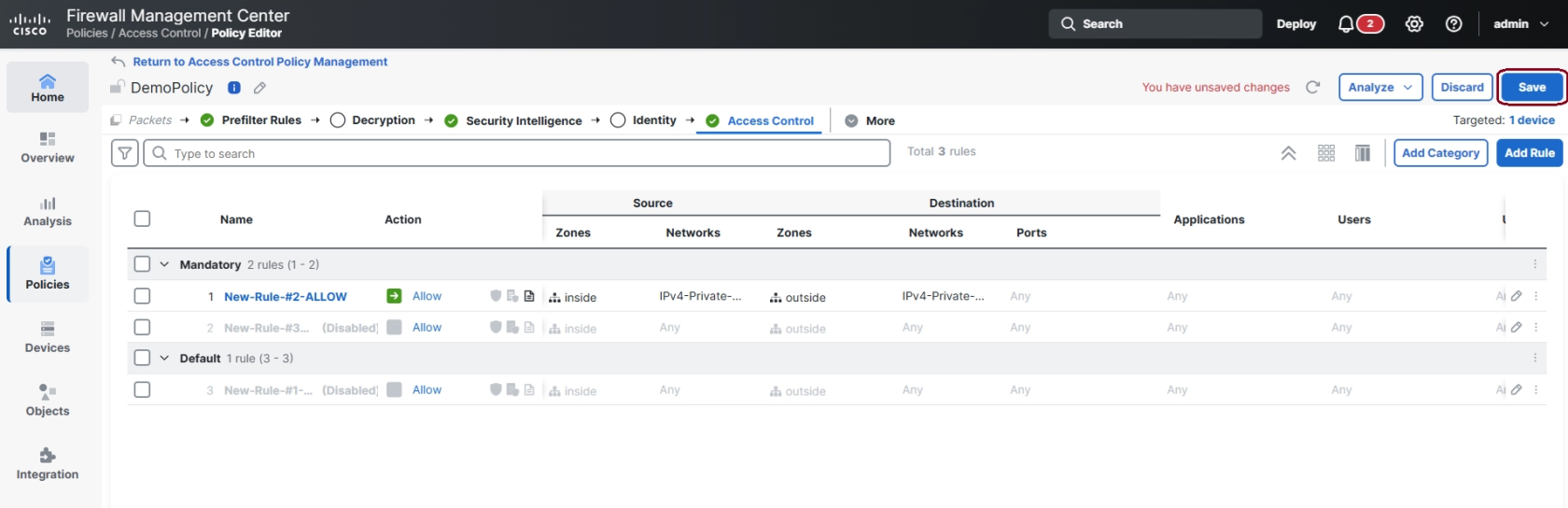This screenshot has width=1568, height=508.
Task: Open Integration in the sidebar
Action: pyautogui.click(x=48, y=464)
